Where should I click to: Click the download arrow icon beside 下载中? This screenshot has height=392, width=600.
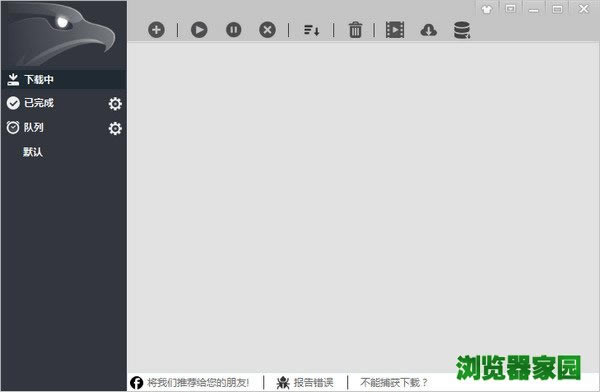13,79
